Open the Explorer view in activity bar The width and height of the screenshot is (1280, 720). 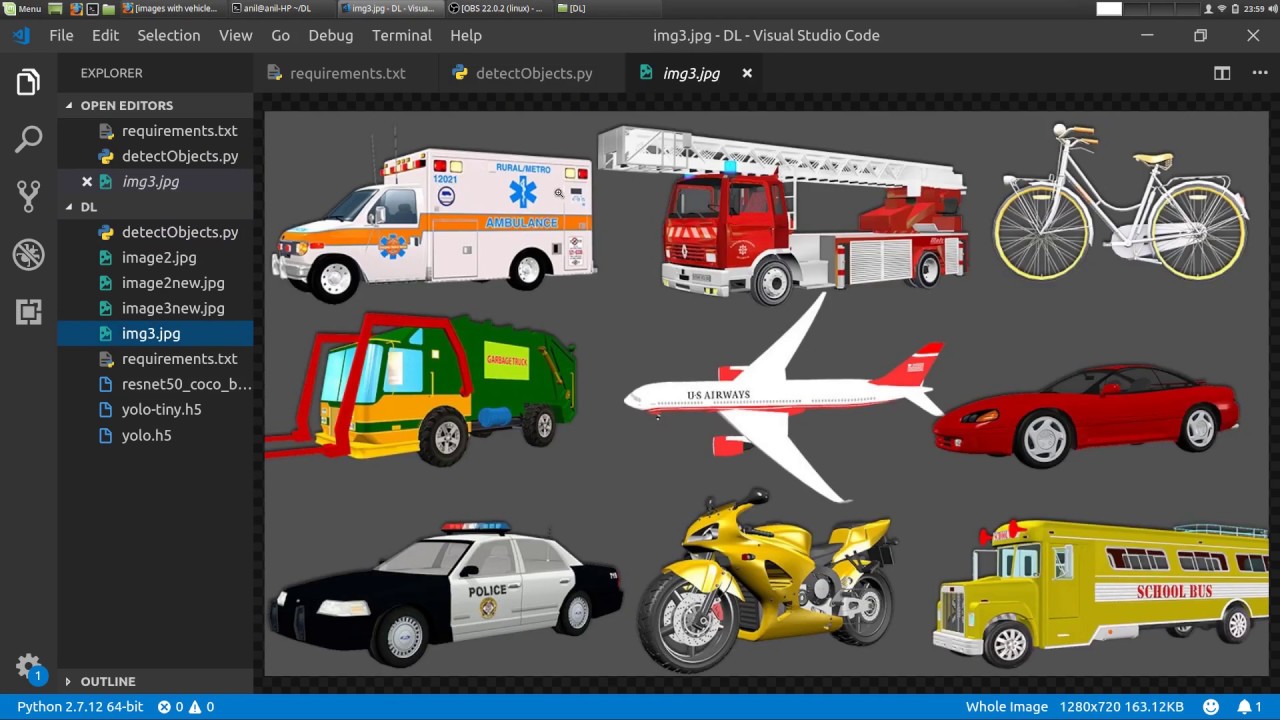coord(28,82)
